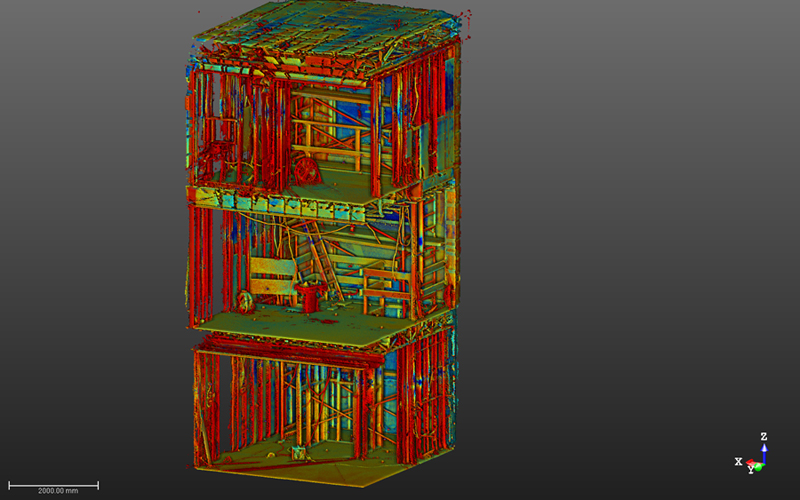Click the red X axis arrow

click(750, 463)
